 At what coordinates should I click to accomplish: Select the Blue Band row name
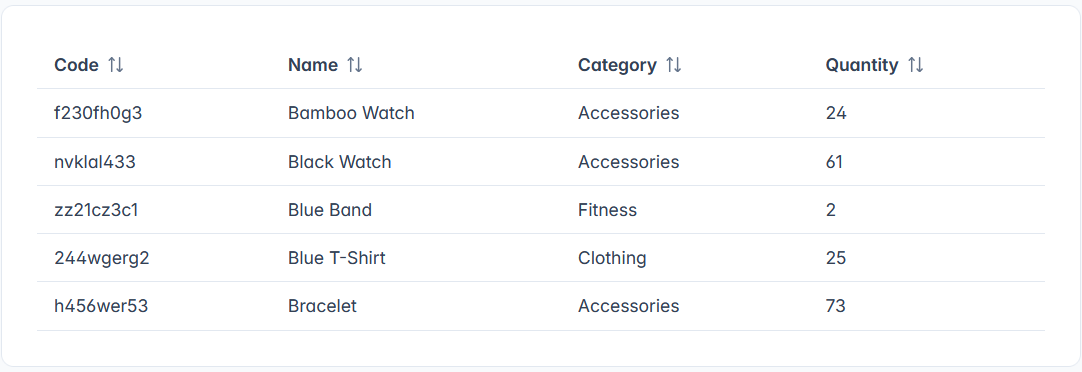point(330,210)
